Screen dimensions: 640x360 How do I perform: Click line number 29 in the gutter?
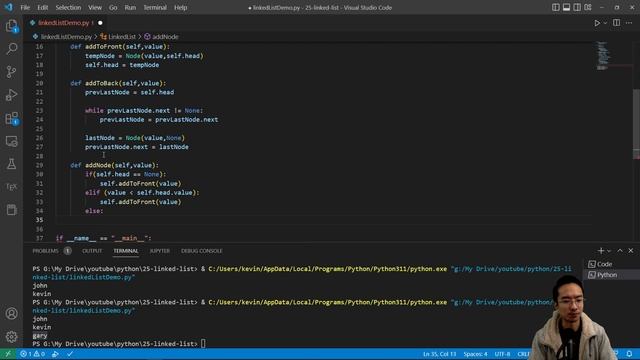pos(39,165)
